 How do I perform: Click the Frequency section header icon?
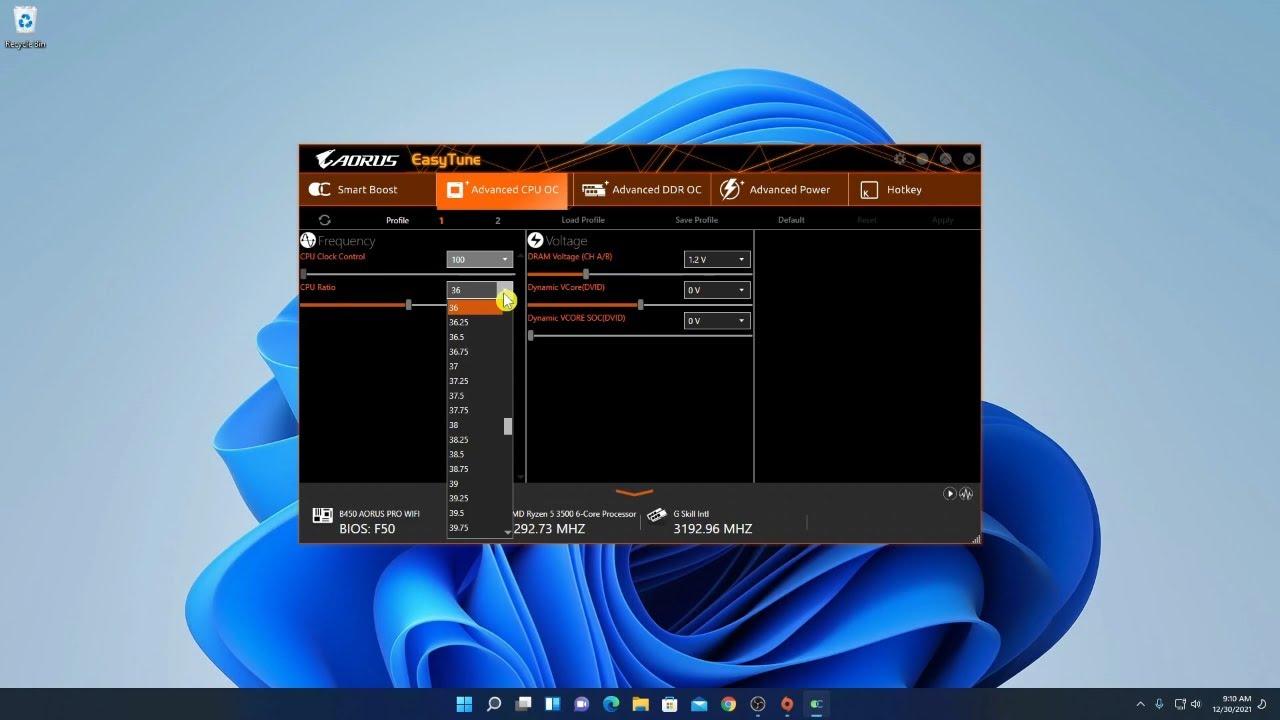click(x=308, y=240)
